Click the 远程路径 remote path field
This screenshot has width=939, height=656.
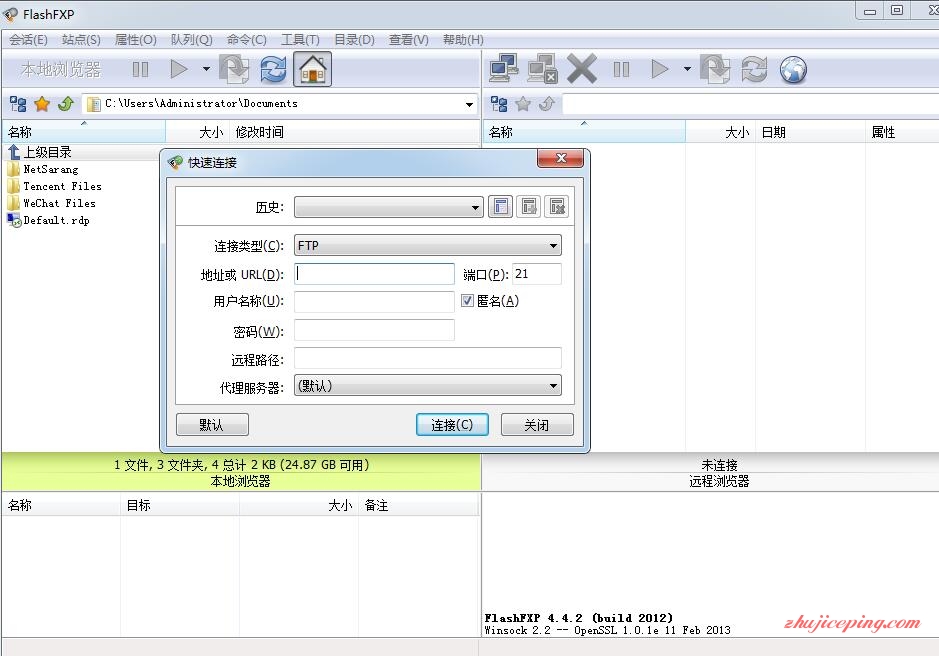[x=428, y=358]
